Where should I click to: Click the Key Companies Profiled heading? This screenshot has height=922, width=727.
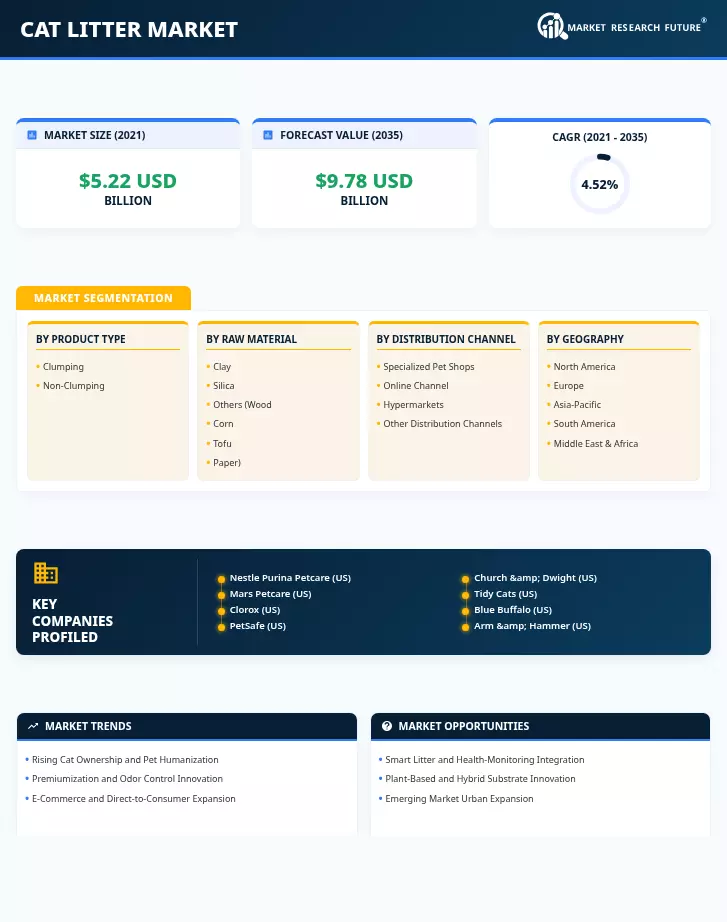pyautogui.click(x=72, y=620)
